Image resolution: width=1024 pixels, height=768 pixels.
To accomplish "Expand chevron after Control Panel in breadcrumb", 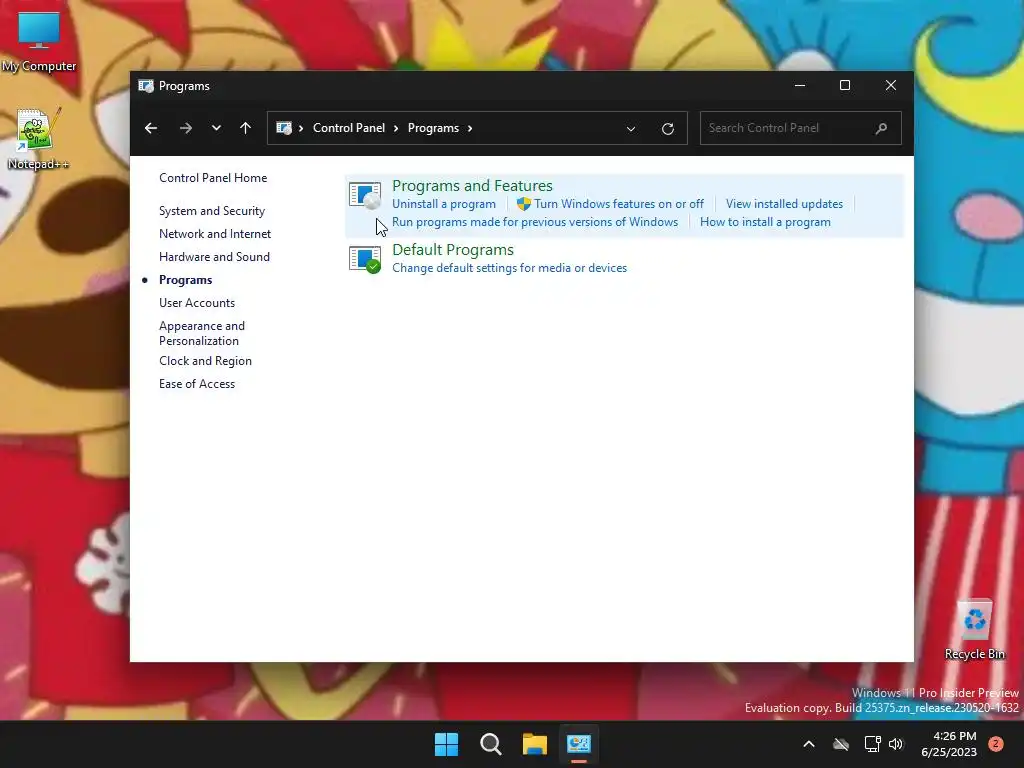I will pyautogui.click(x=396, y=128).
